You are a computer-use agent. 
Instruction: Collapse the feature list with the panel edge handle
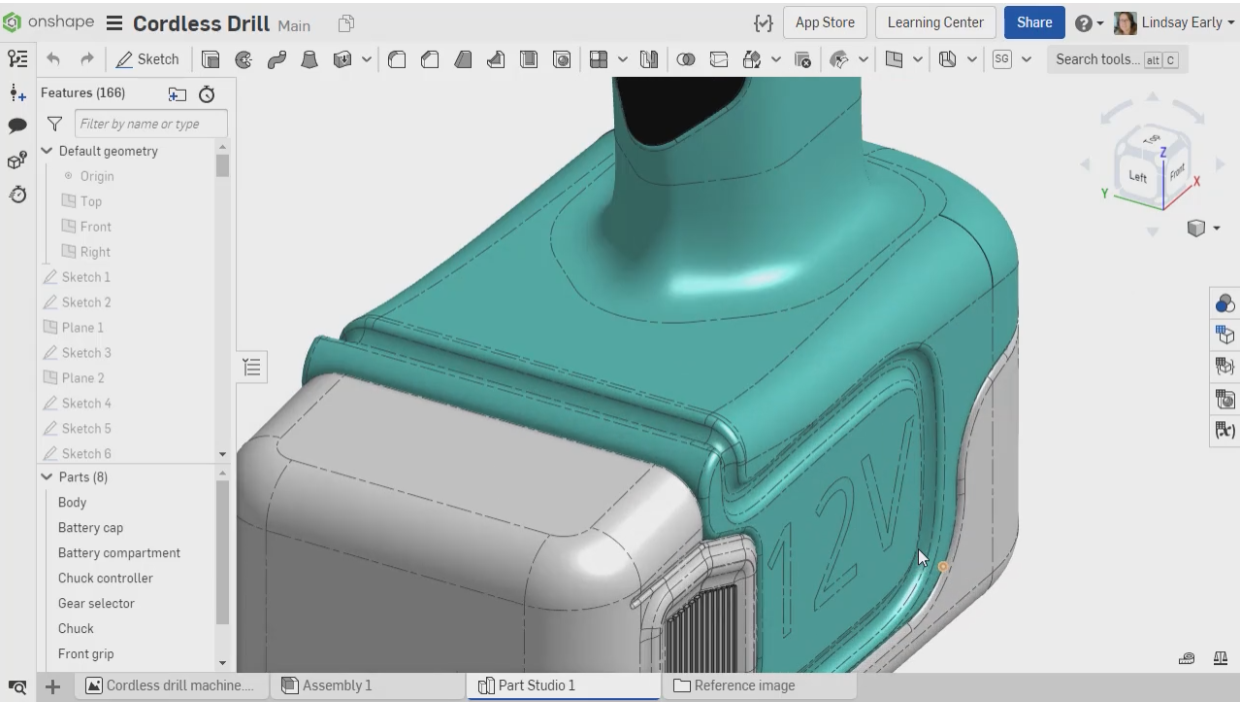click(252, 368)
